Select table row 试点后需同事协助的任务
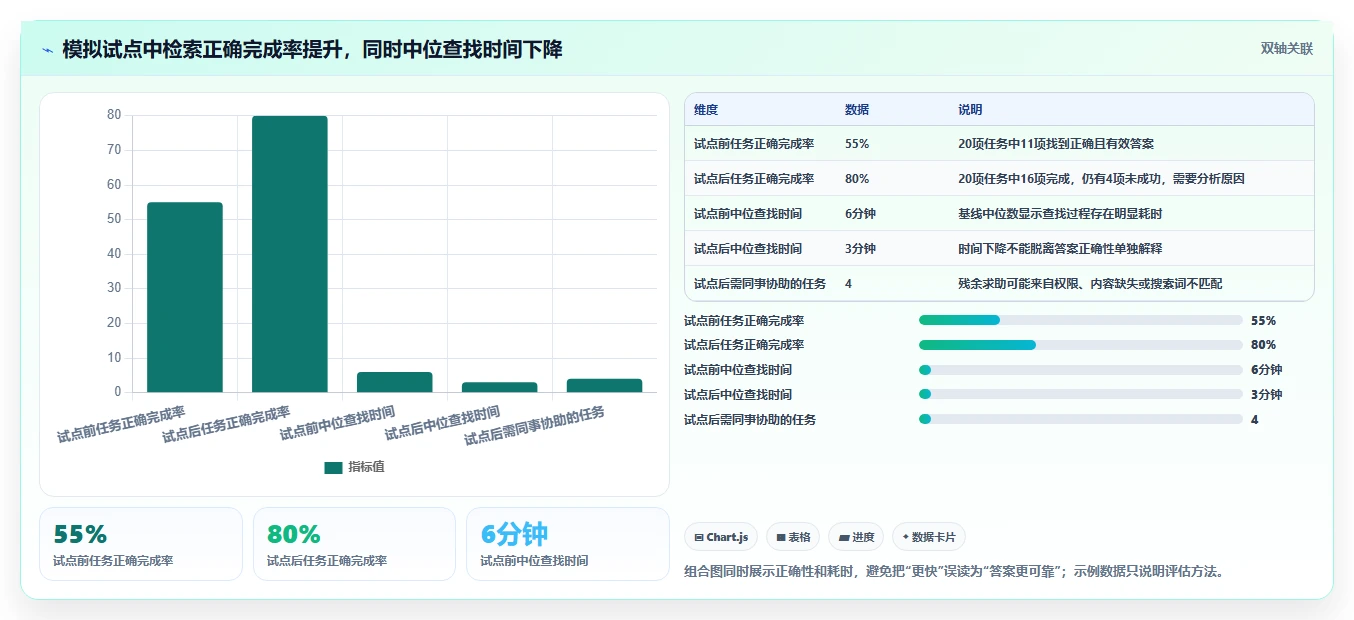The height and width of the screenshot is (620, 1354). click(999, 284)
